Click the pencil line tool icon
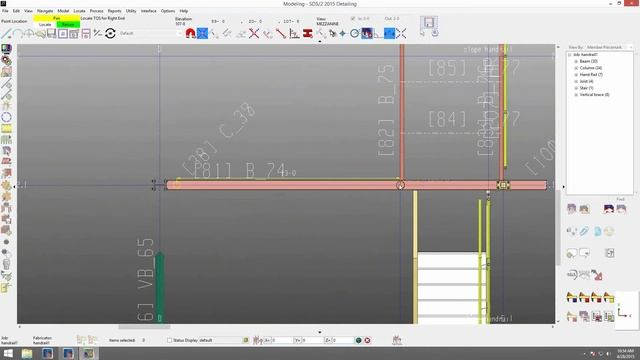The width and height of the screenshot is (640, 360). (x=6, y=33)
